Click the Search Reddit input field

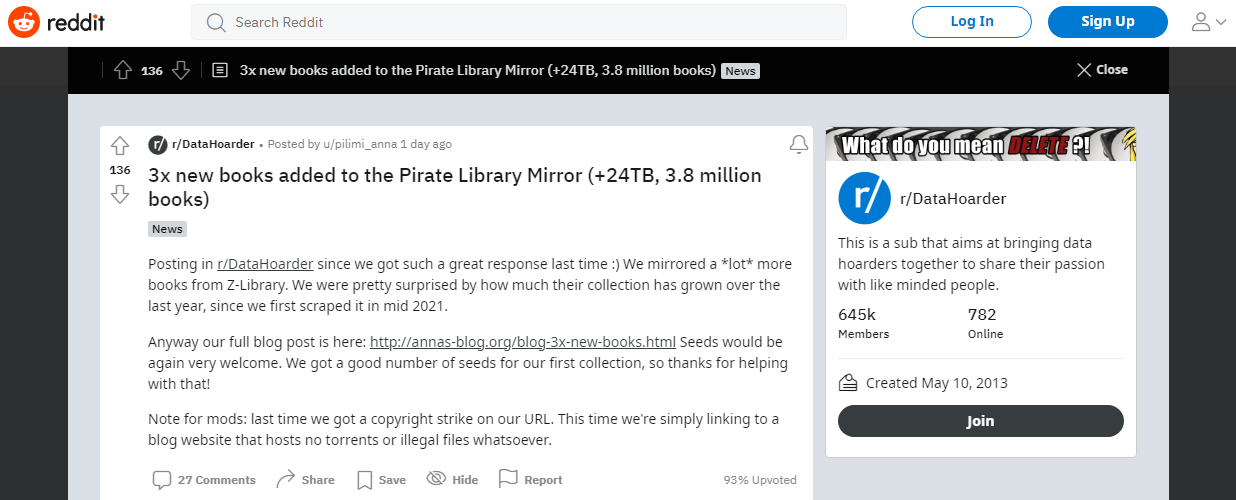click(519, 22)
